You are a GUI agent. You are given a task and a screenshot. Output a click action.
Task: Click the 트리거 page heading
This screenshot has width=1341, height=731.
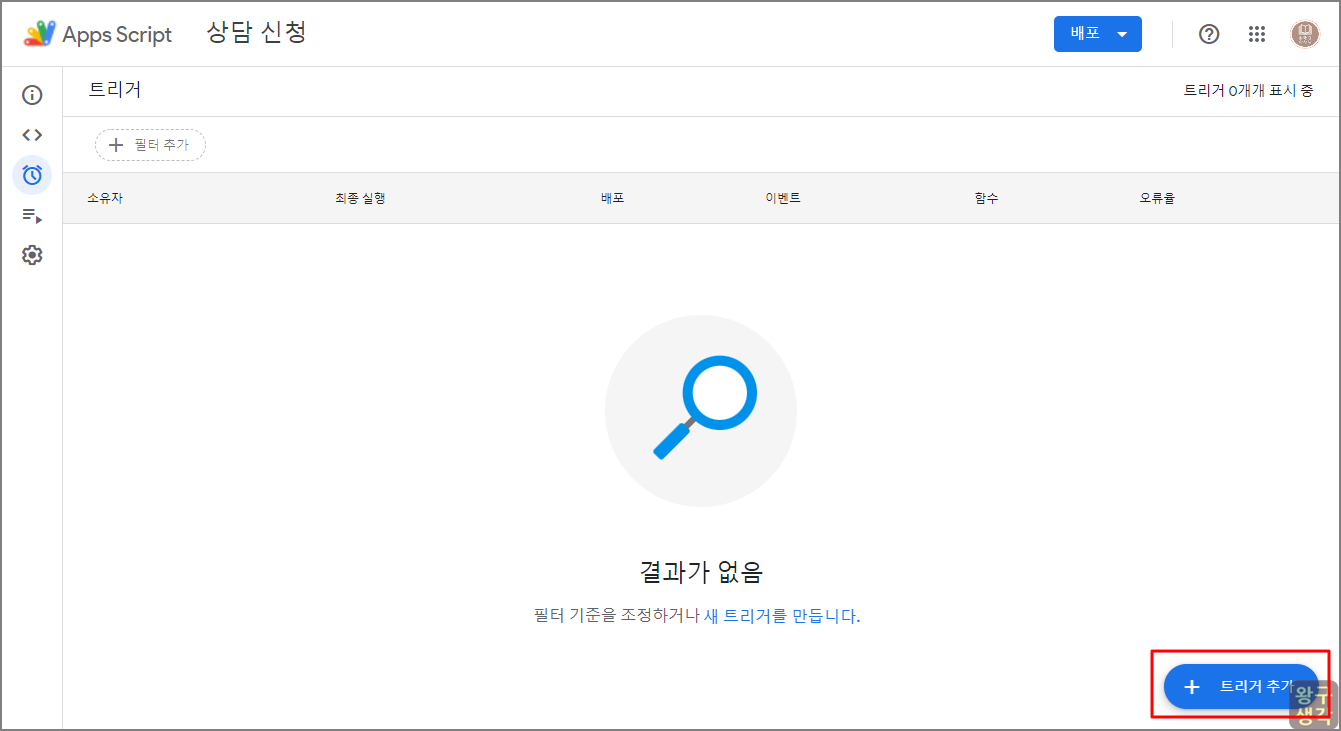point(115,89)
